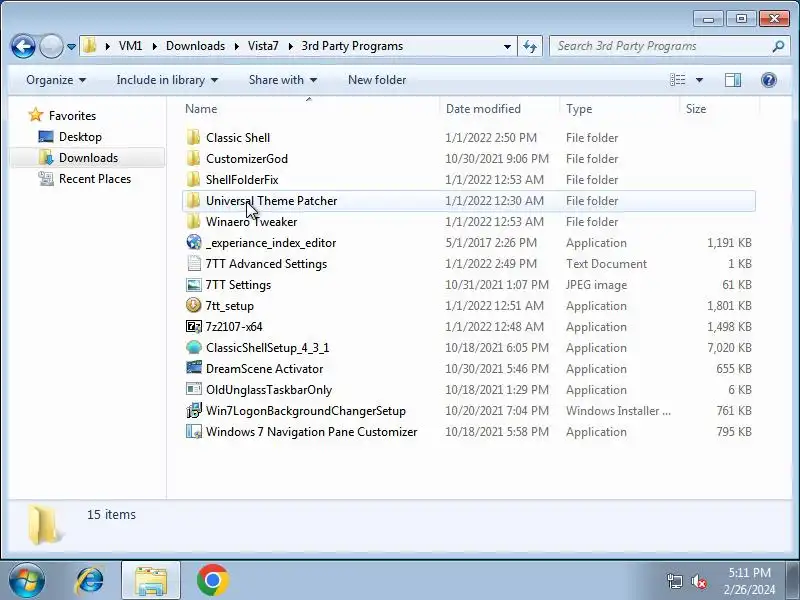The width and height of the screenshot is (800, 600).
Task: Click the Windows Explorer taskbar button
Action: (151, 580)
